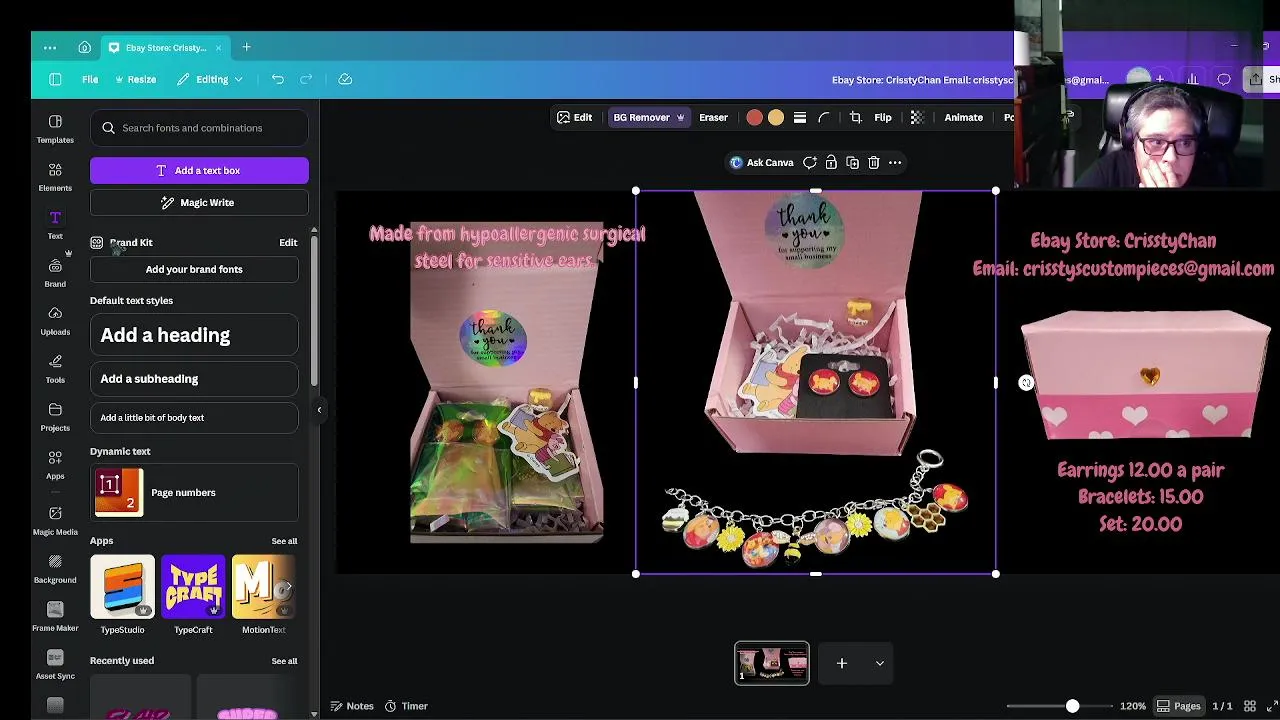
Task: Activate the BG Remover tool
Action: pos(648,117)
